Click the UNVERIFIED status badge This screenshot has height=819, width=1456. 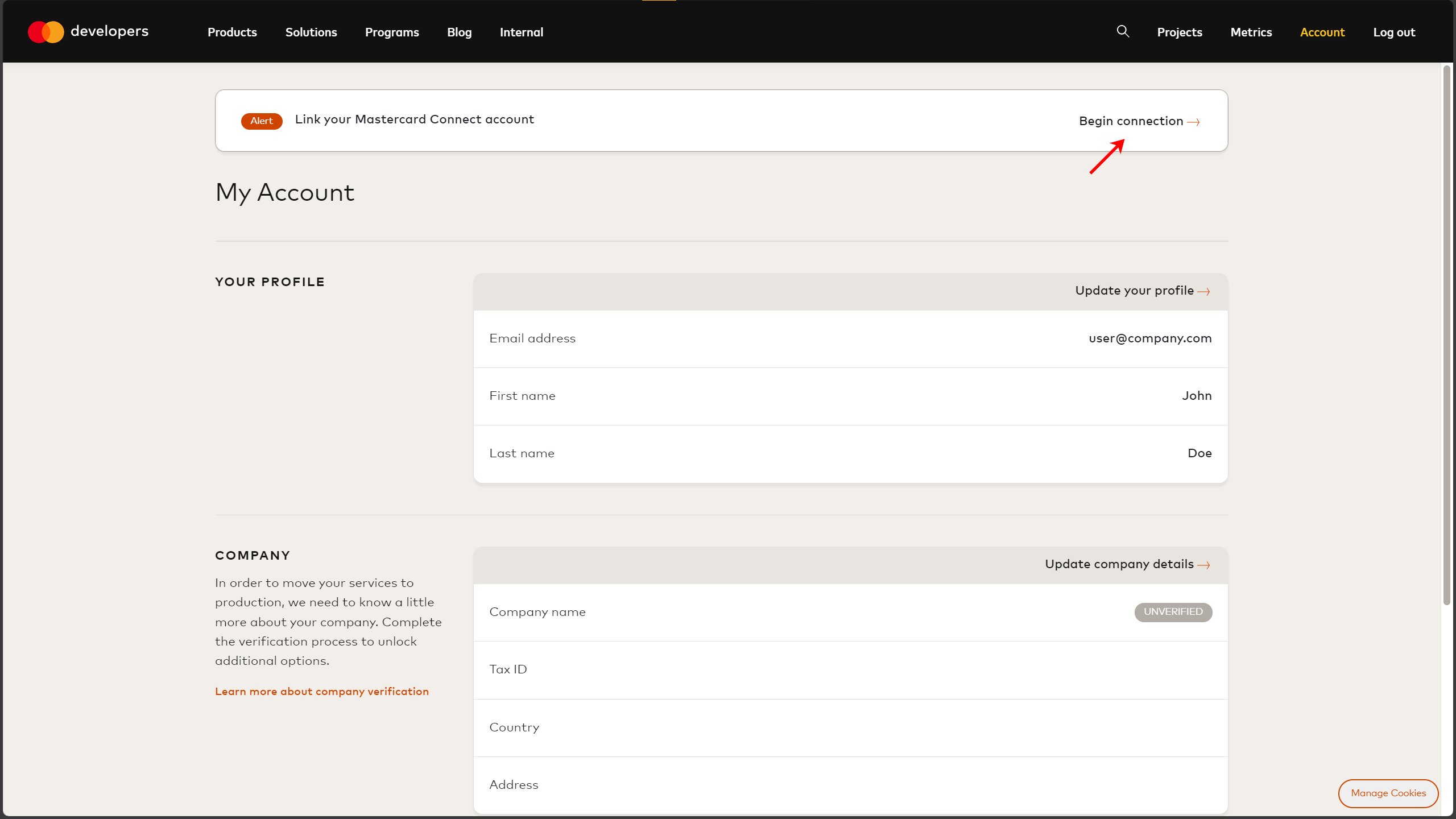click(x=1173, y=612)
